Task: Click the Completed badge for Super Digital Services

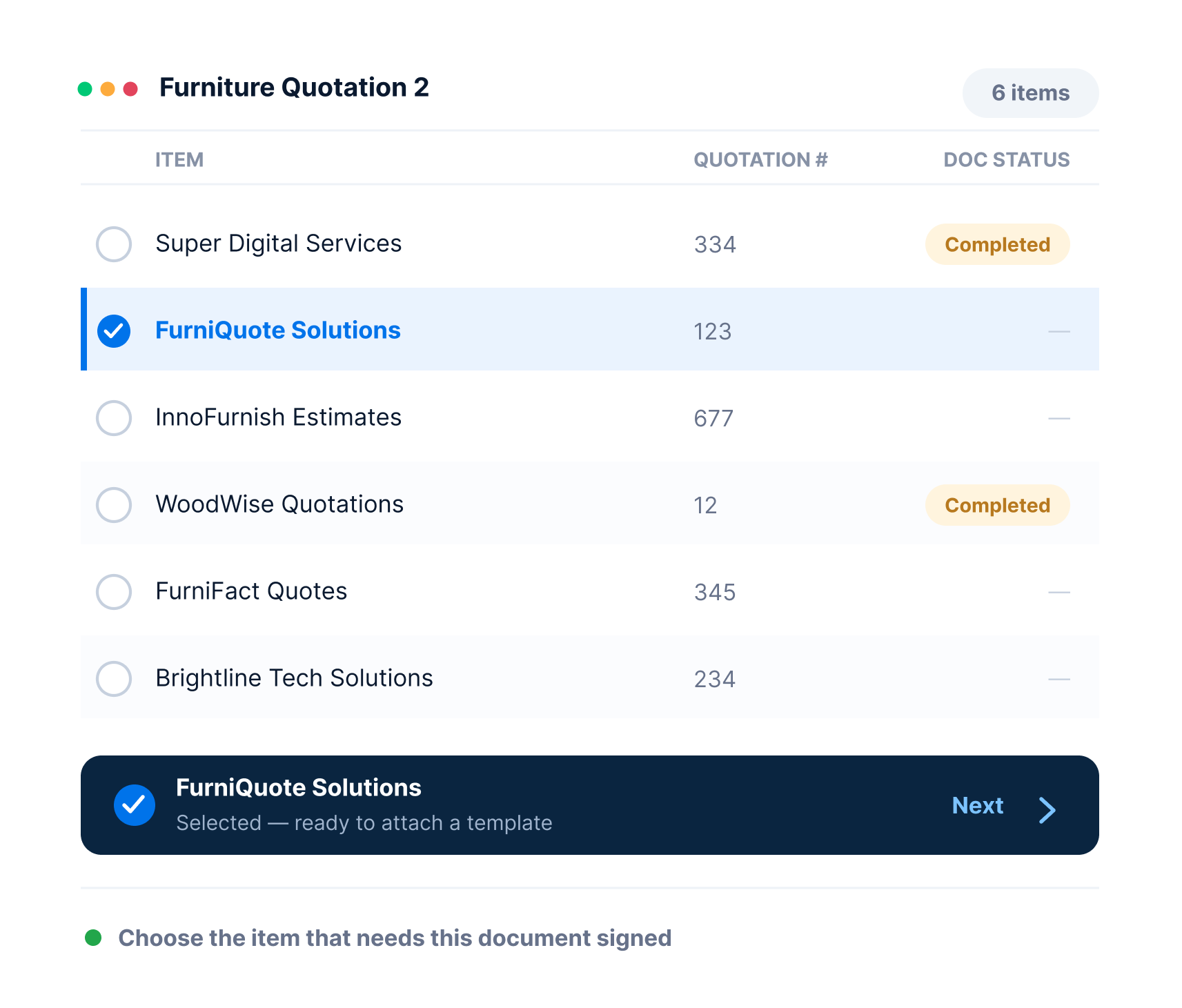Action: 998,244
